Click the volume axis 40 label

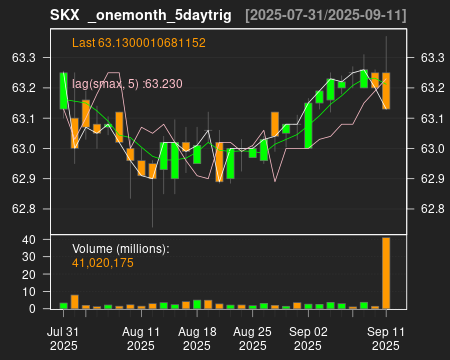[x=29, y=240]
